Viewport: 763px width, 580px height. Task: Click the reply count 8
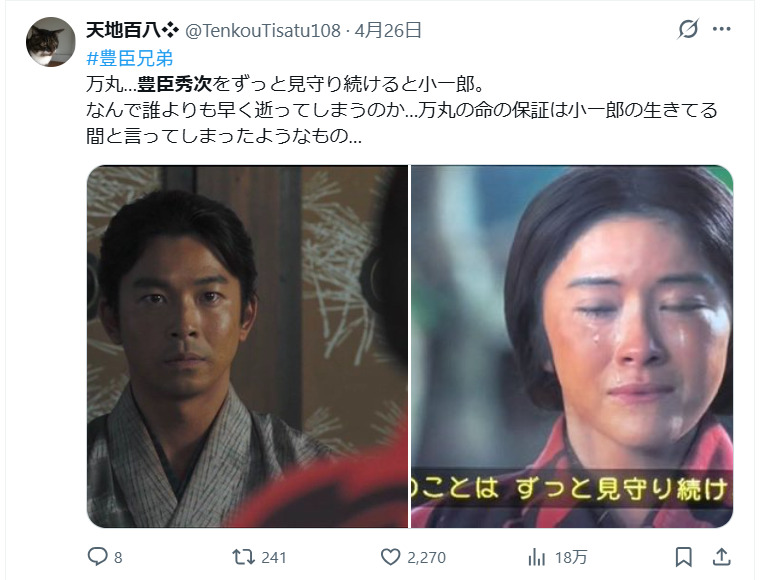pos(118,558)
